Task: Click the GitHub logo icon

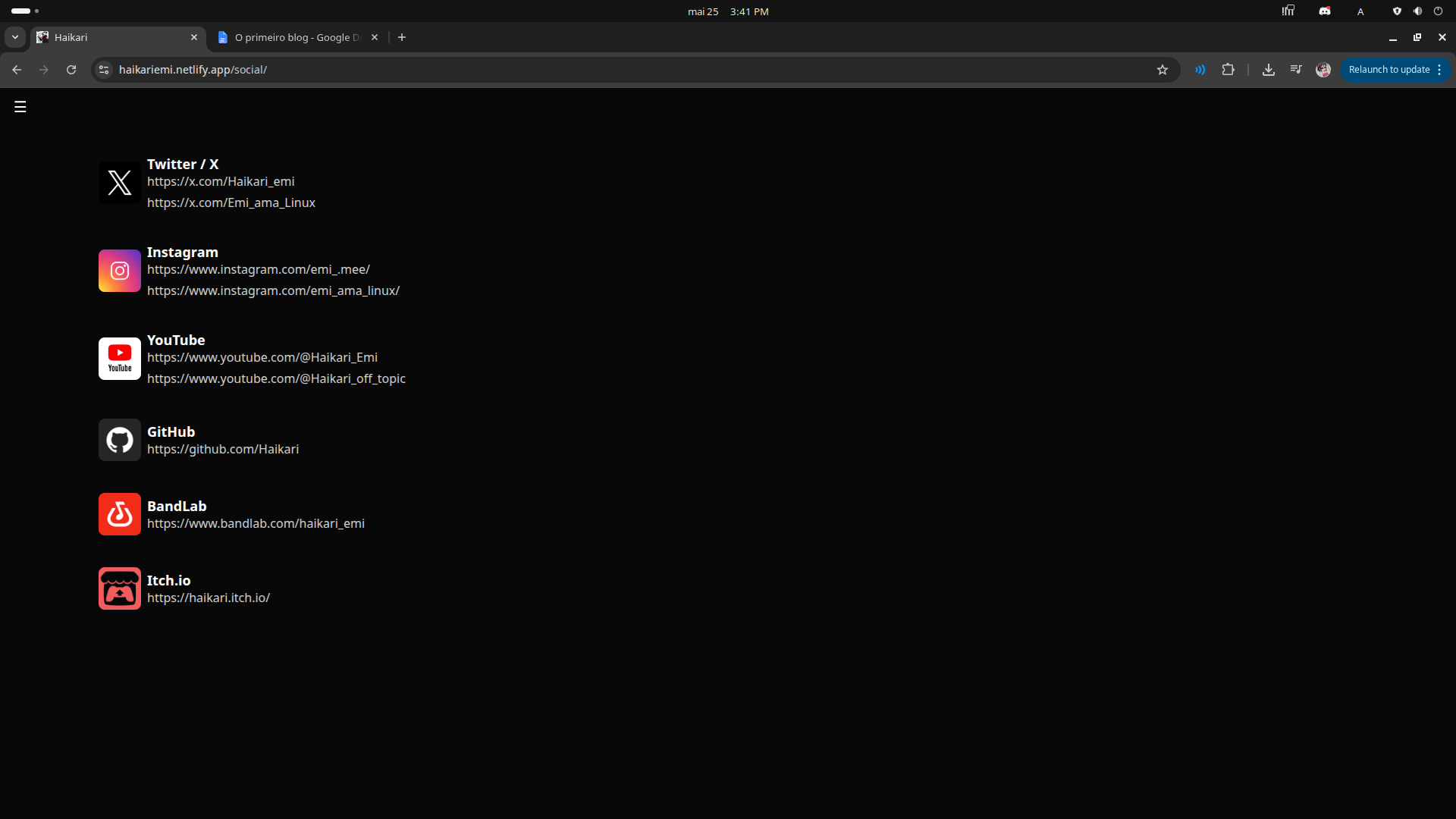Action: click(120, 440)
